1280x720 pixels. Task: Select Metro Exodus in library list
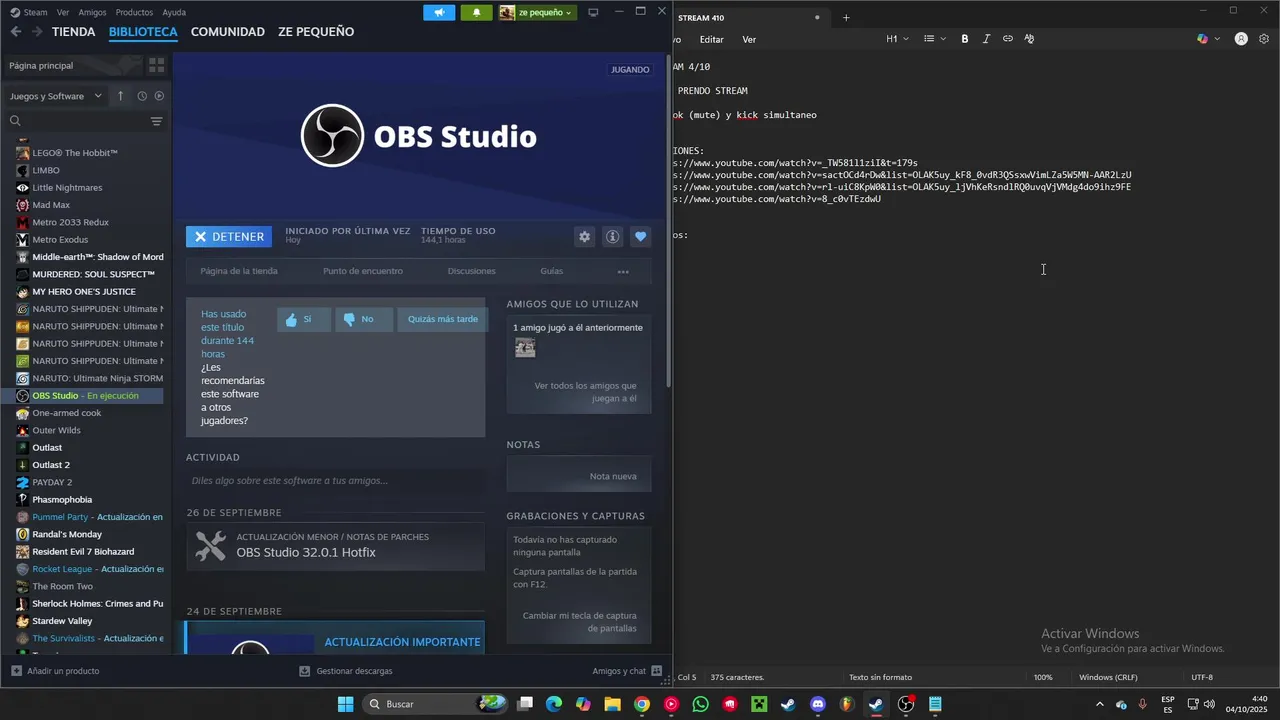(60, 240)
